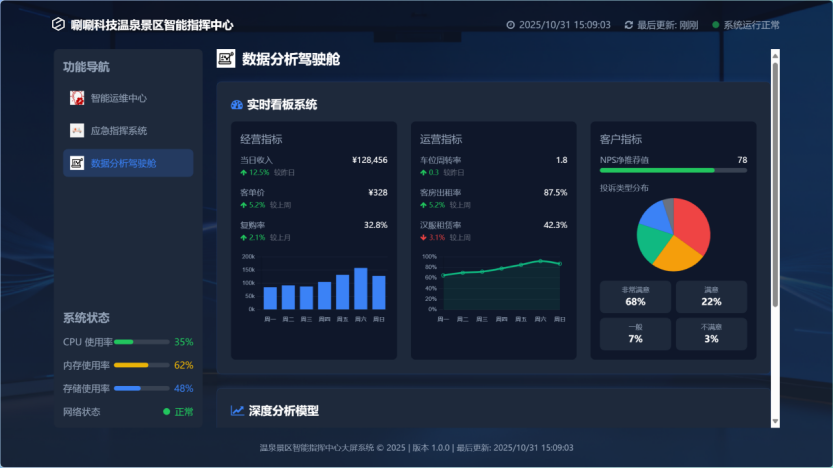Switch to the 应急指挥系统 navigation item

pos(118,130)
